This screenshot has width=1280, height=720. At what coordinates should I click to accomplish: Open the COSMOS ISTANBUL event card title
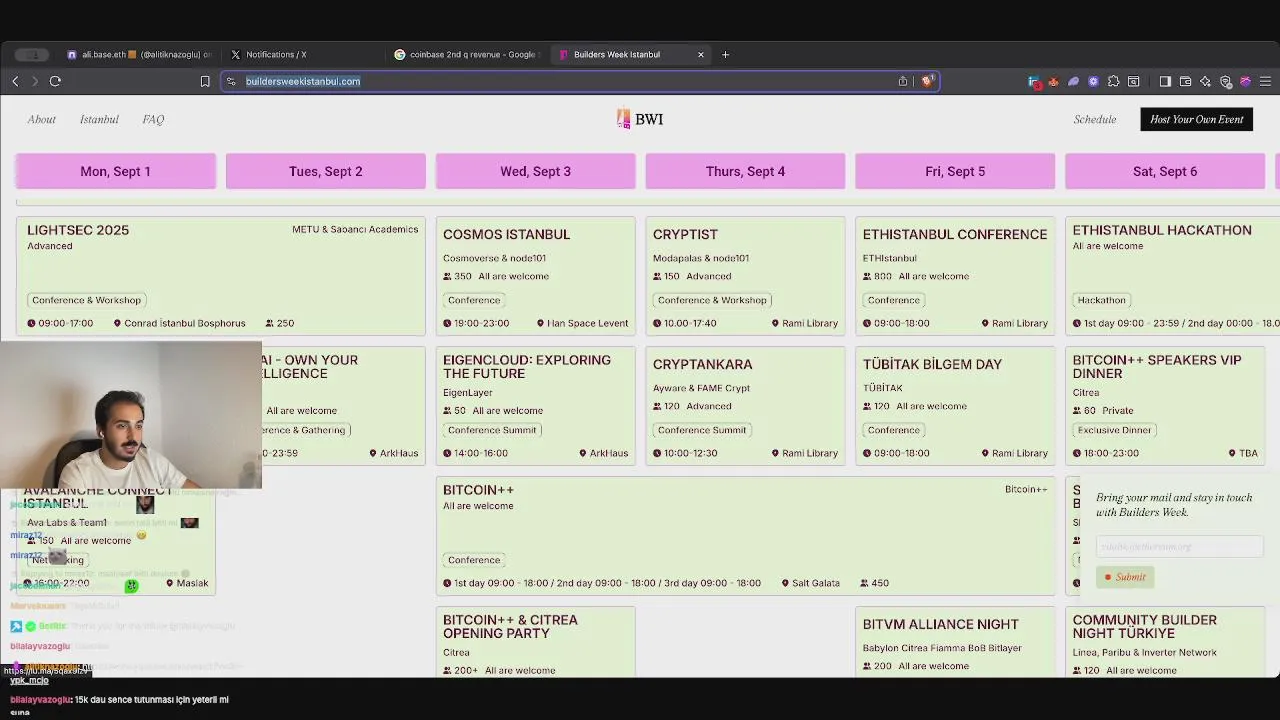(506, 234)
